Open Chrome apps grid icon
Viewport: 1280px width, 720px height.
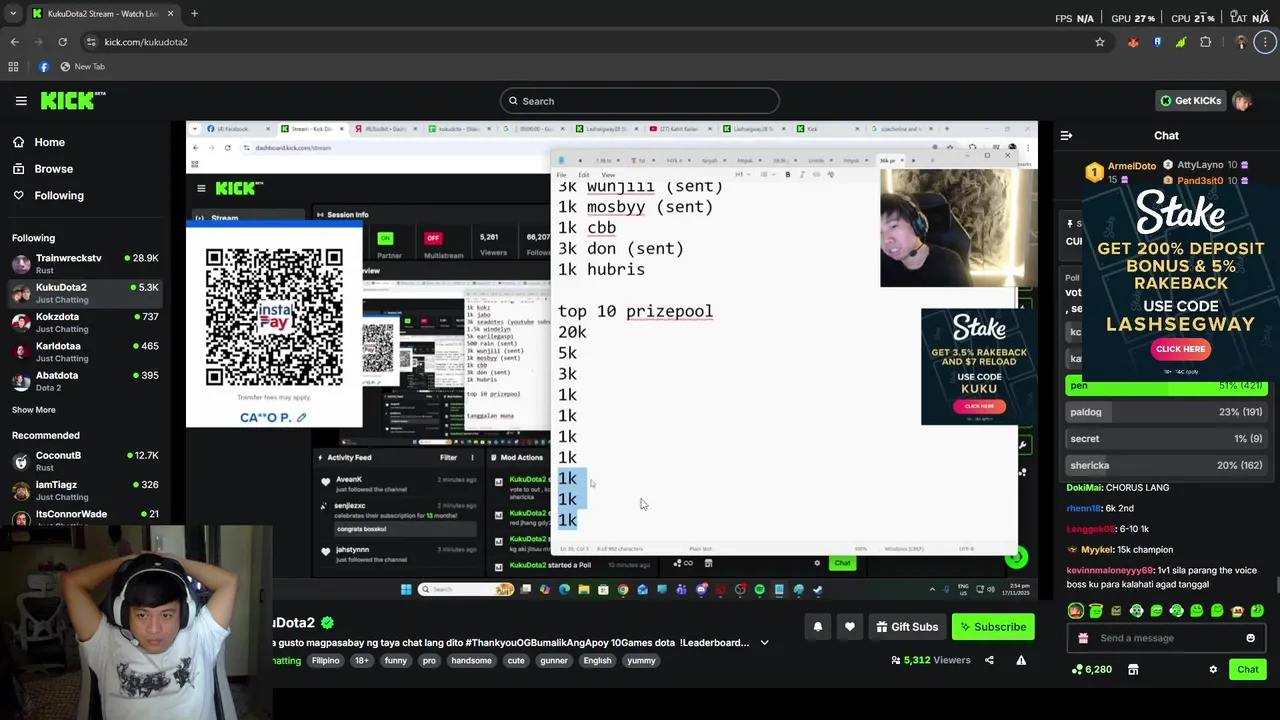coord(13,67)
